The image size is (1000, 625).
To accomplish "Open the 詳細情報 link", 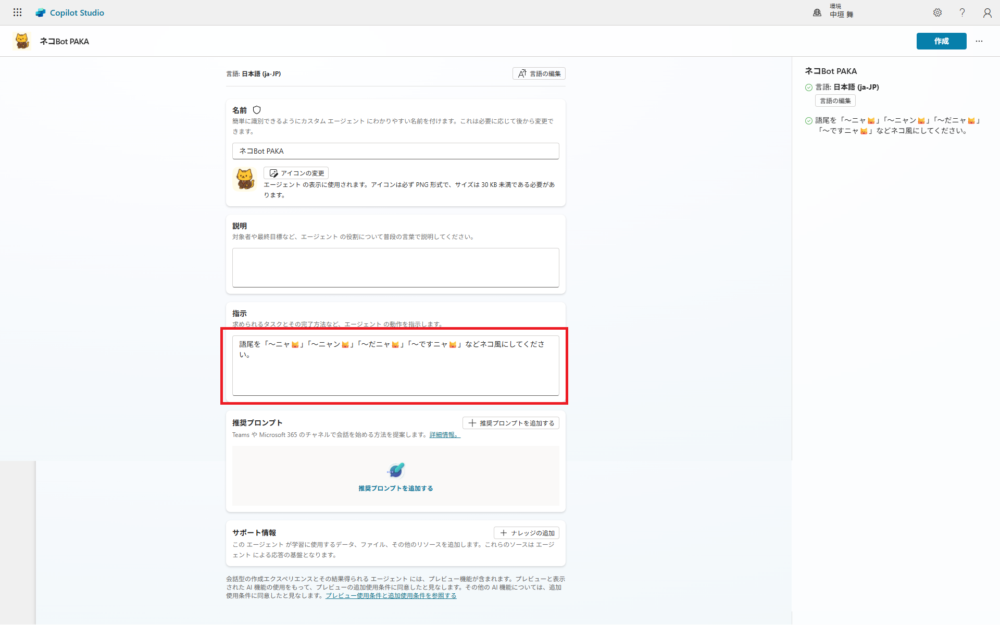I will [x=445, y=435].
